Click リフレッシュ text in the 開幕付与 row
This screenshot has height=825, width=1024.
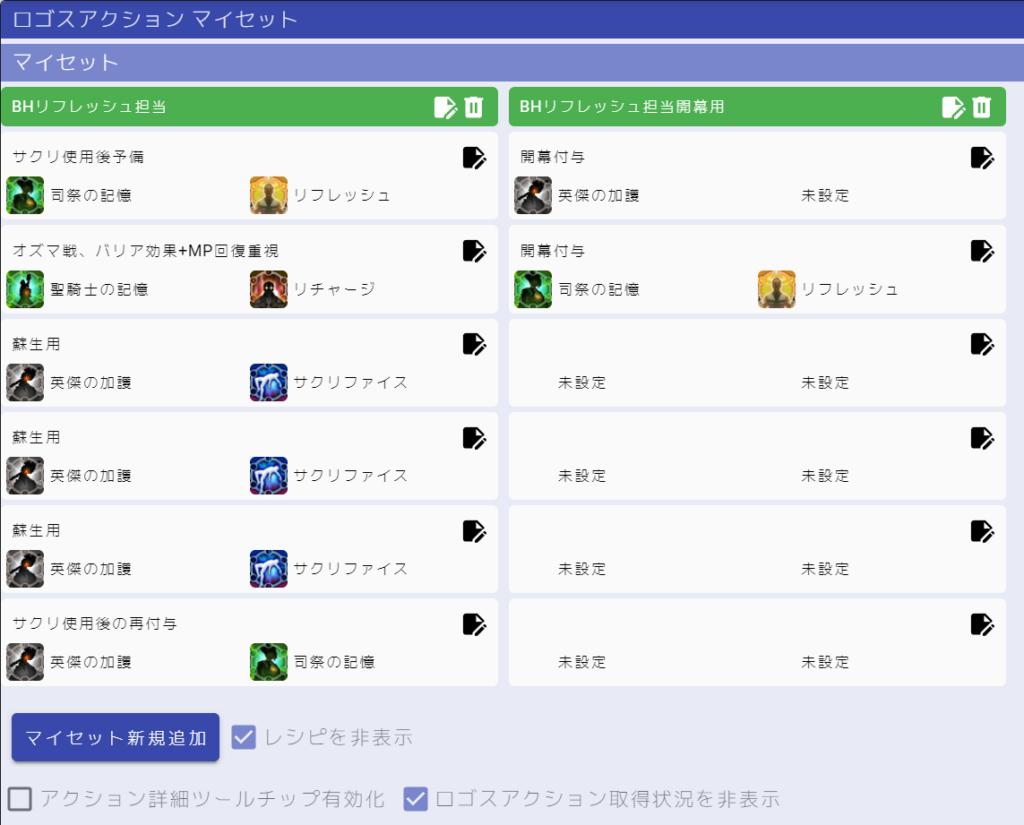850,289
